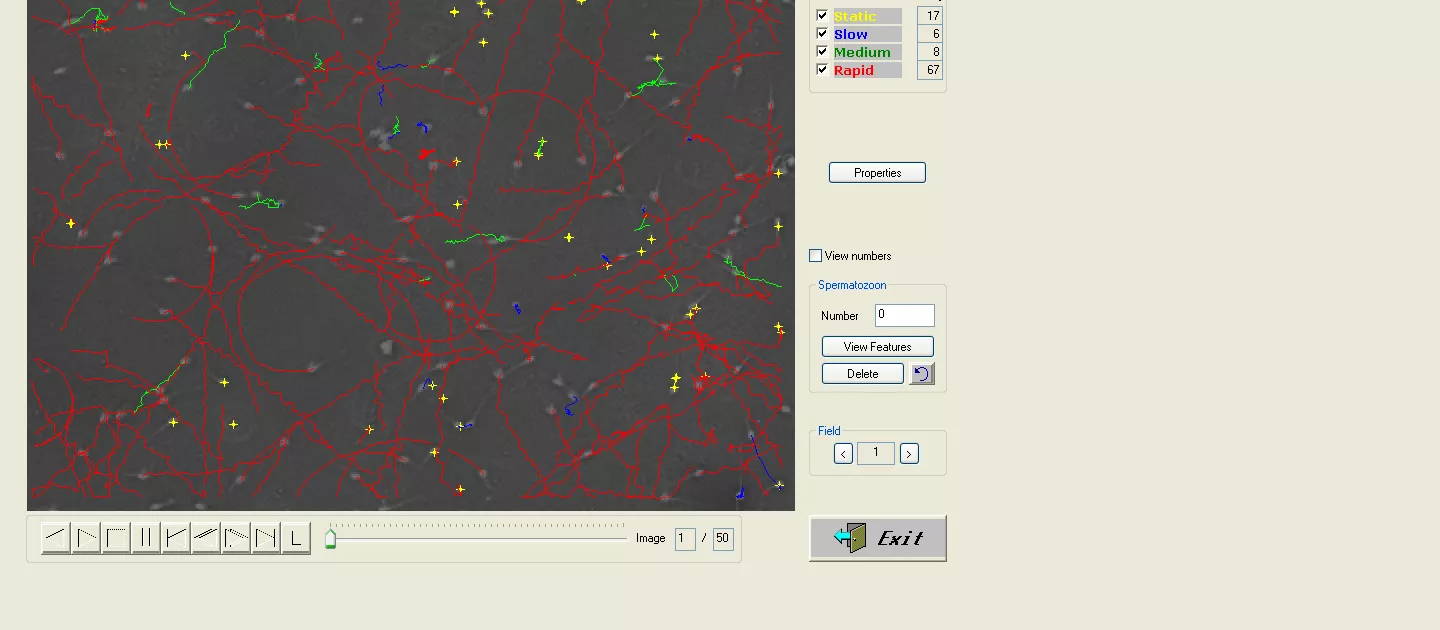The width and height of the screenshot is (1440, 630).
Task: Advance to the next field
Action: (908, 454)
